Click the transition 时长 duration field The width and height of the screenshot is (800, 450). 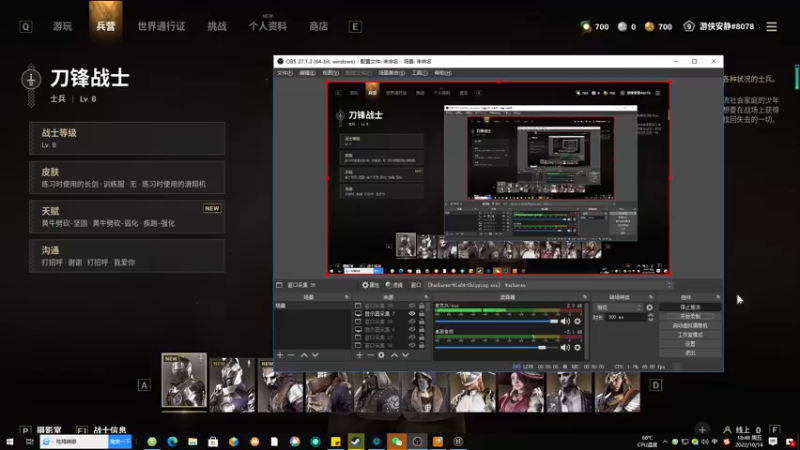coord(626,317)
